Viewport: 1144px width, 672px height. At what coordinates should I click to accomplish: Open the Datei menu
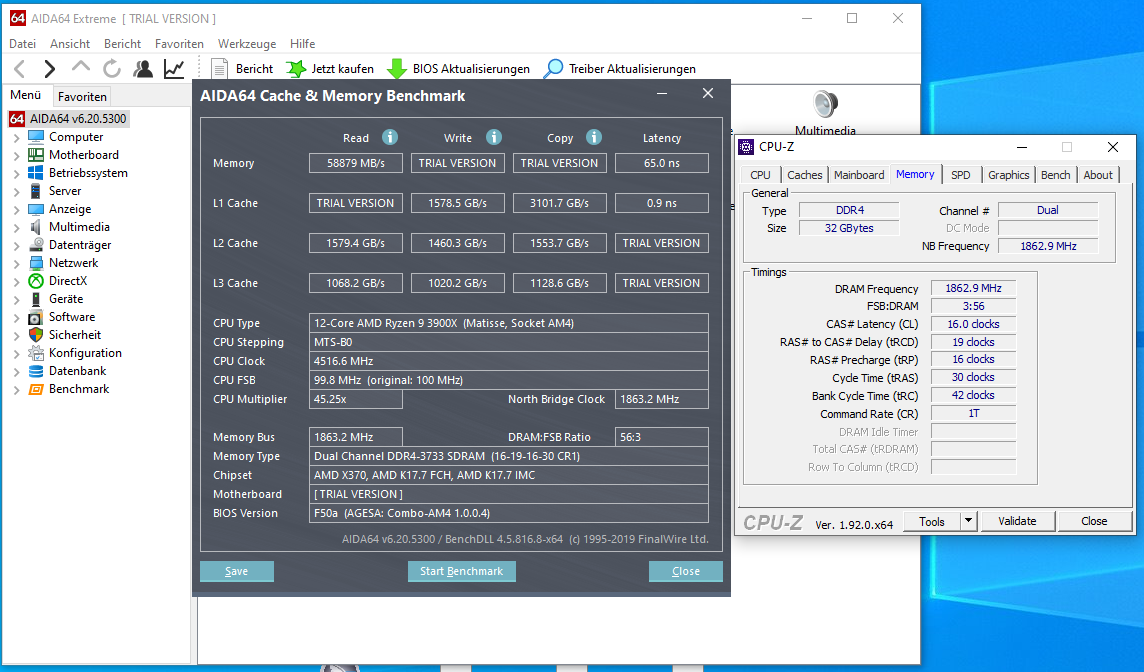tap(23, 44)
